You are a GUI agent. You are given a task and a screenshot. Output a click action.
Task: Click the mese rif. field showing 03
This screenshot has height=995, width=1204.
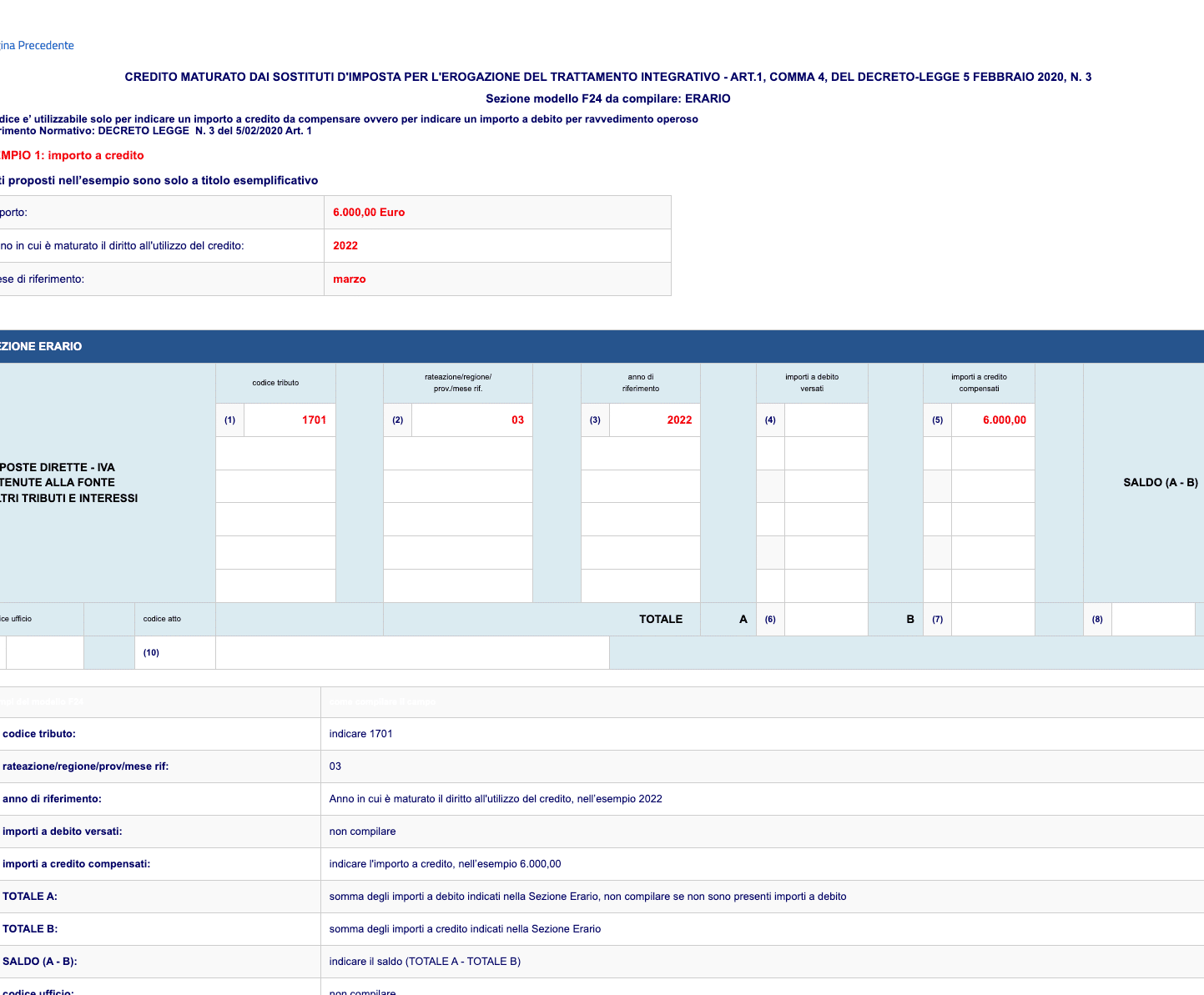471,420
